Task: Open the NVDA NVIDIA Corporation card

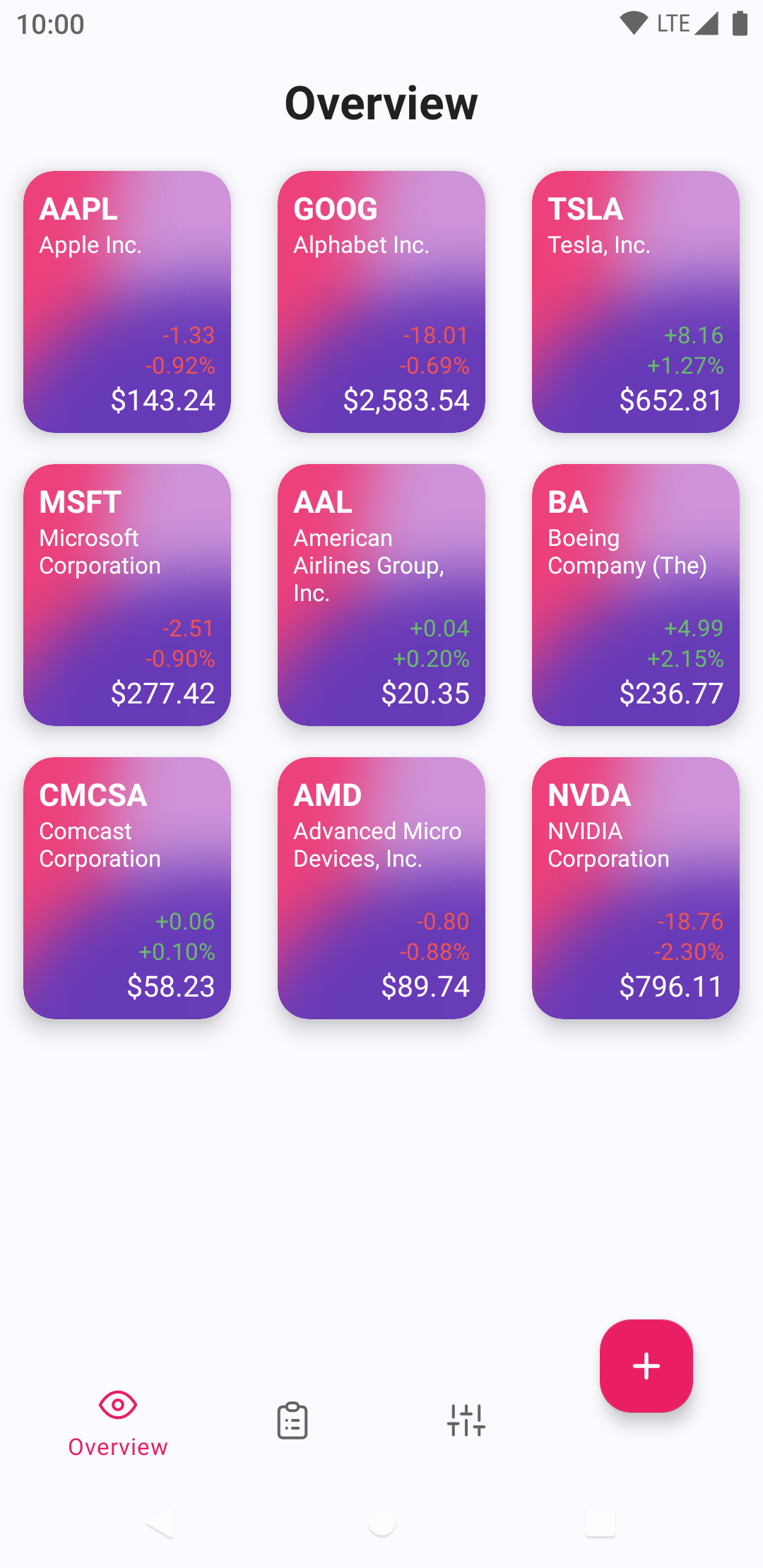Action: (636, 888)
